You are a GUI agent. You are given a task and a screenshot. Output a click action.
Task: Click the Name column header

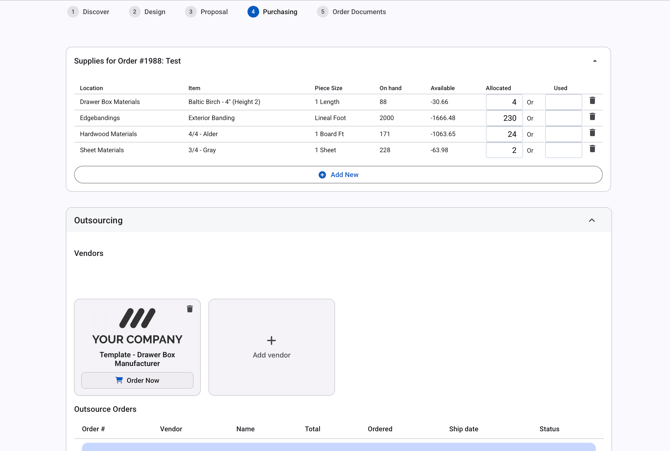tap(245, 429)
